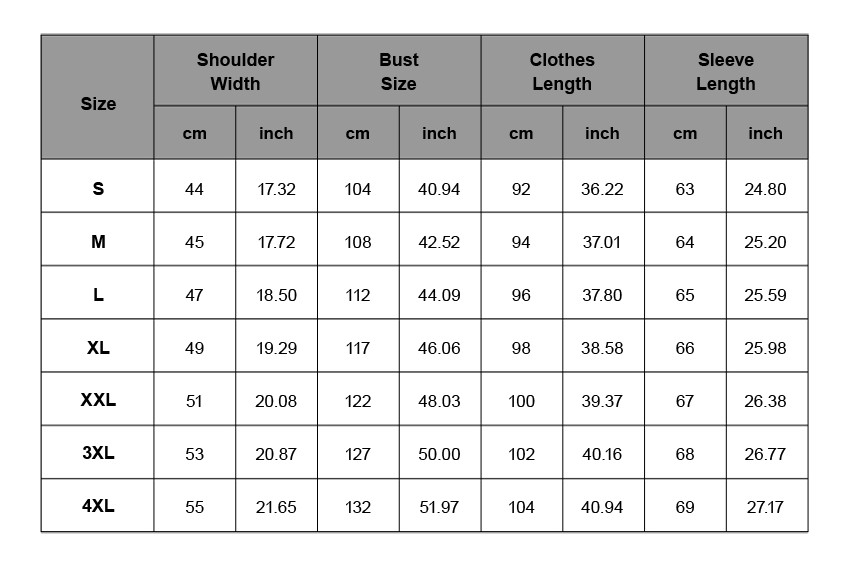The image size is (852, 566).
Task: Select the Clothes Length header cell
Action: pos(562,71)
